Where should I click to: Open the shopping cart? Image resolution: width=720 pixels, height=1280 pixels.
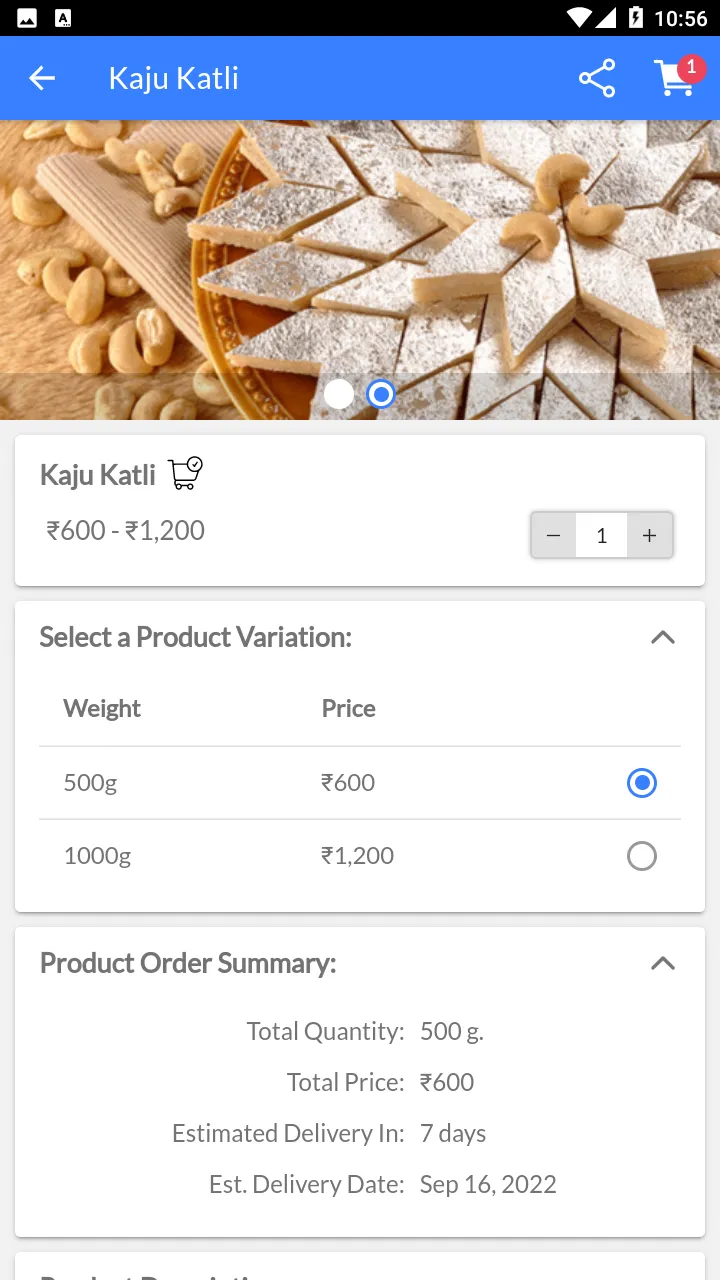tap(674, 80)
